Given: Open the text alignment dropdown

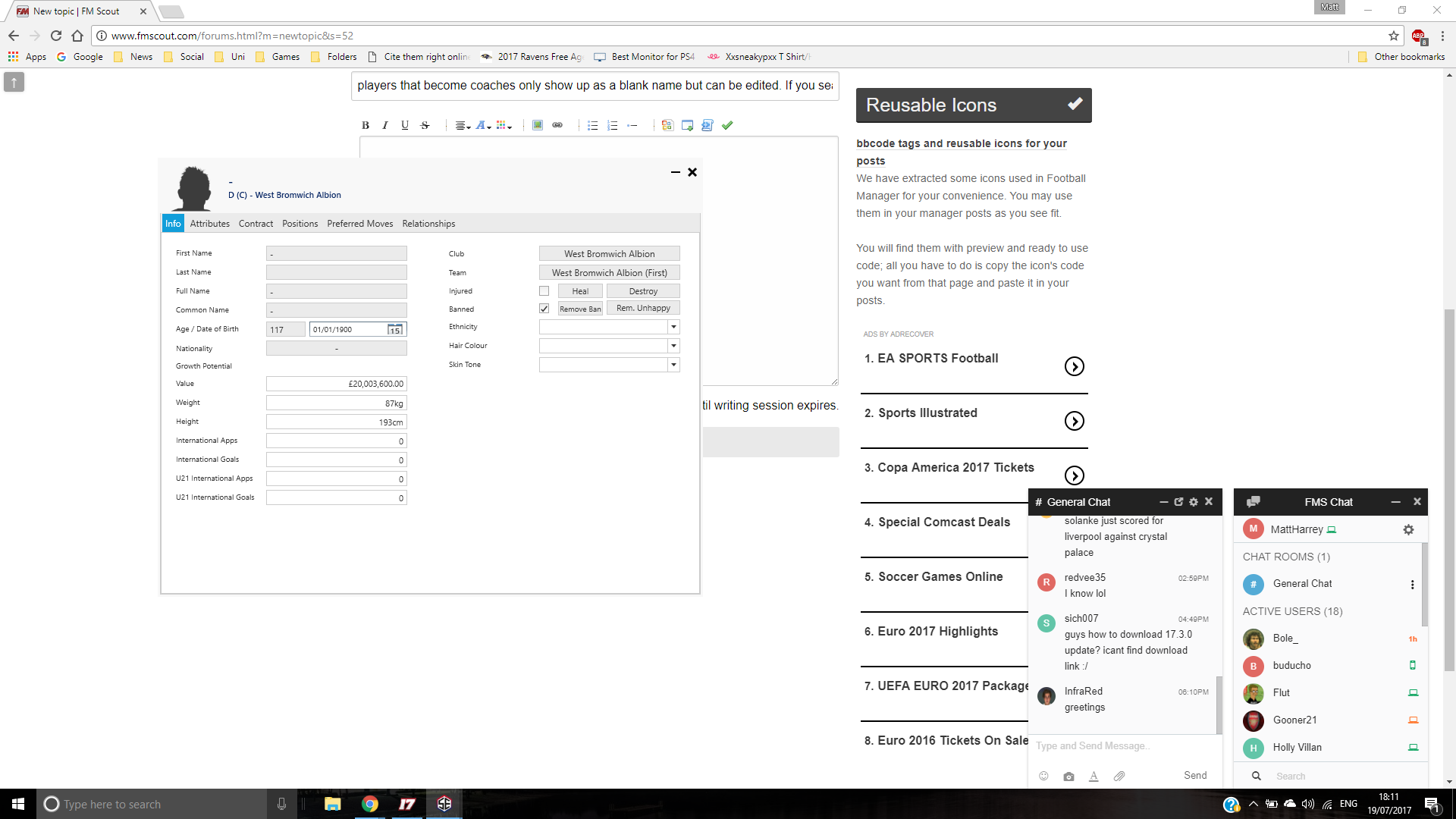Looking at the screenshot, I should click(463, 126).
